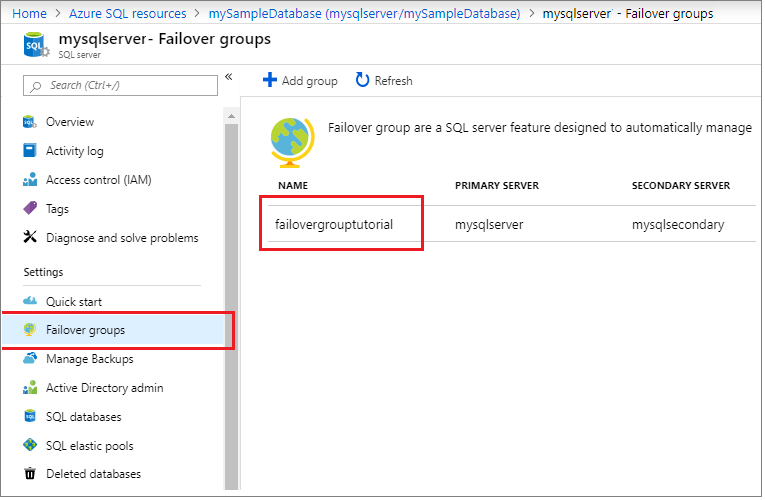Click the SQL databases icon
Screen dimensions: 765x500
(30, 417)
